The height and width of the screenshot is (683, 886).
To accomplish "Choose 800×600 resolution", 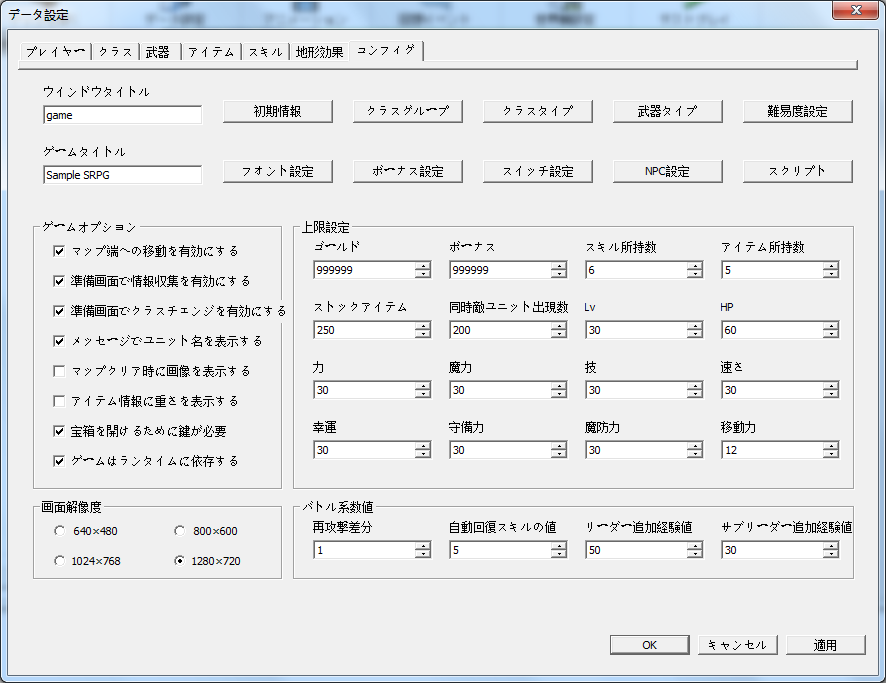I will [x=180, y=531].
